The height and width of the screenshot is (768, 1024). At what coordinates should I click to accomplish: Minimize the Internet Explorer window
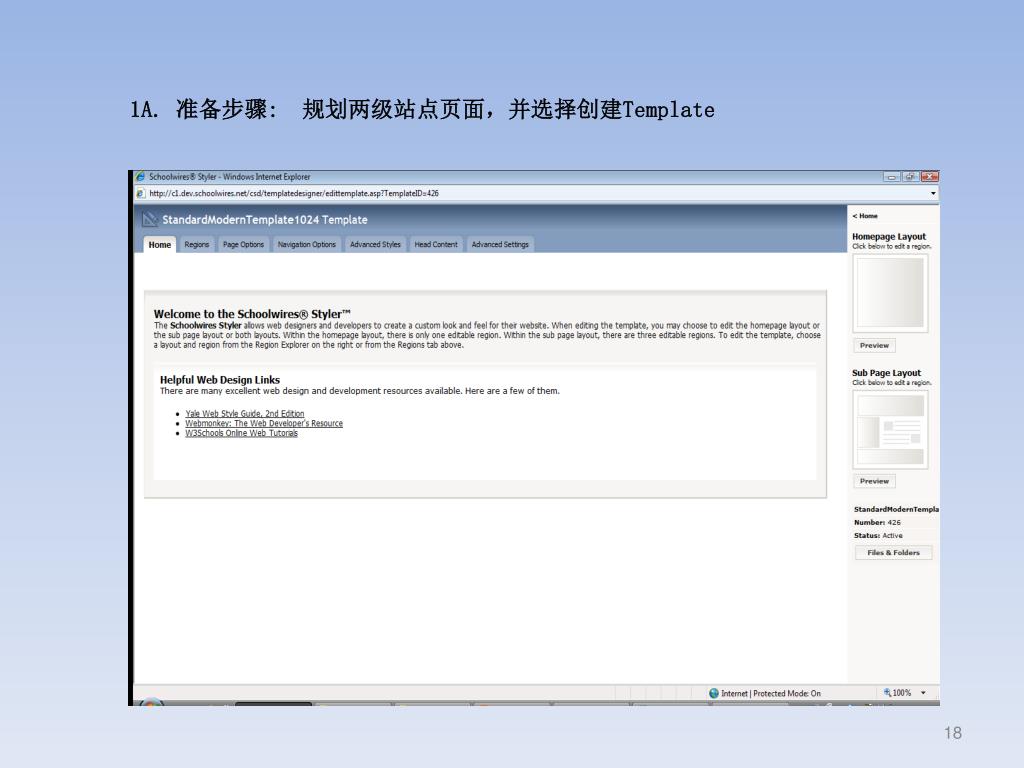coord(891,177)
